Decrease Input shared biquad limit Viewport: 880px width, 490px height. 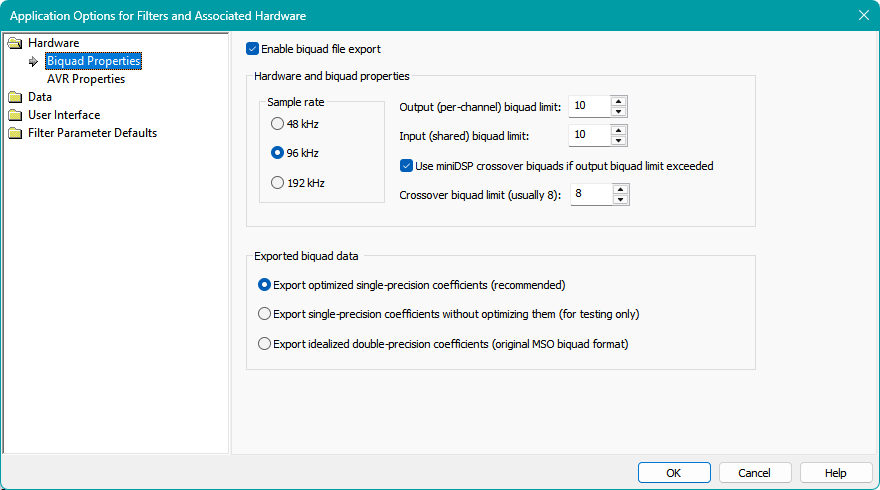pos(618,140)
